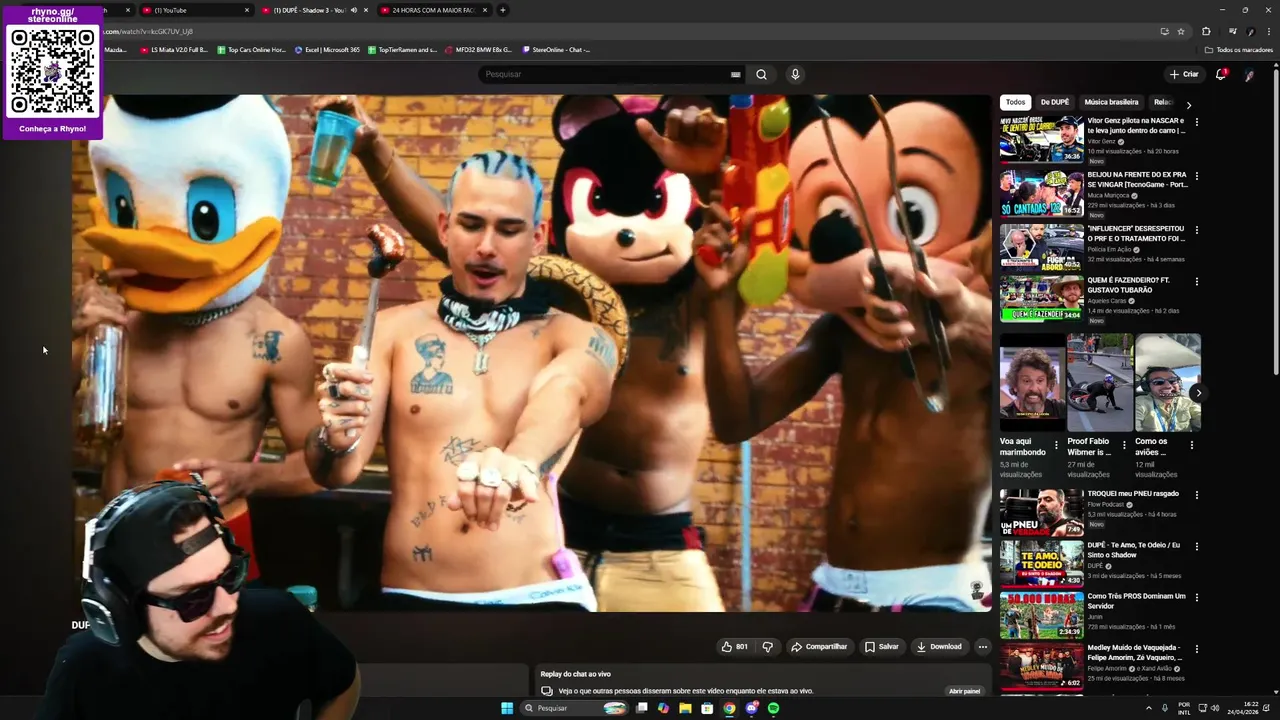
Task: Select the Música brasileira filter chip
Action: click(x=1111, y=102)
